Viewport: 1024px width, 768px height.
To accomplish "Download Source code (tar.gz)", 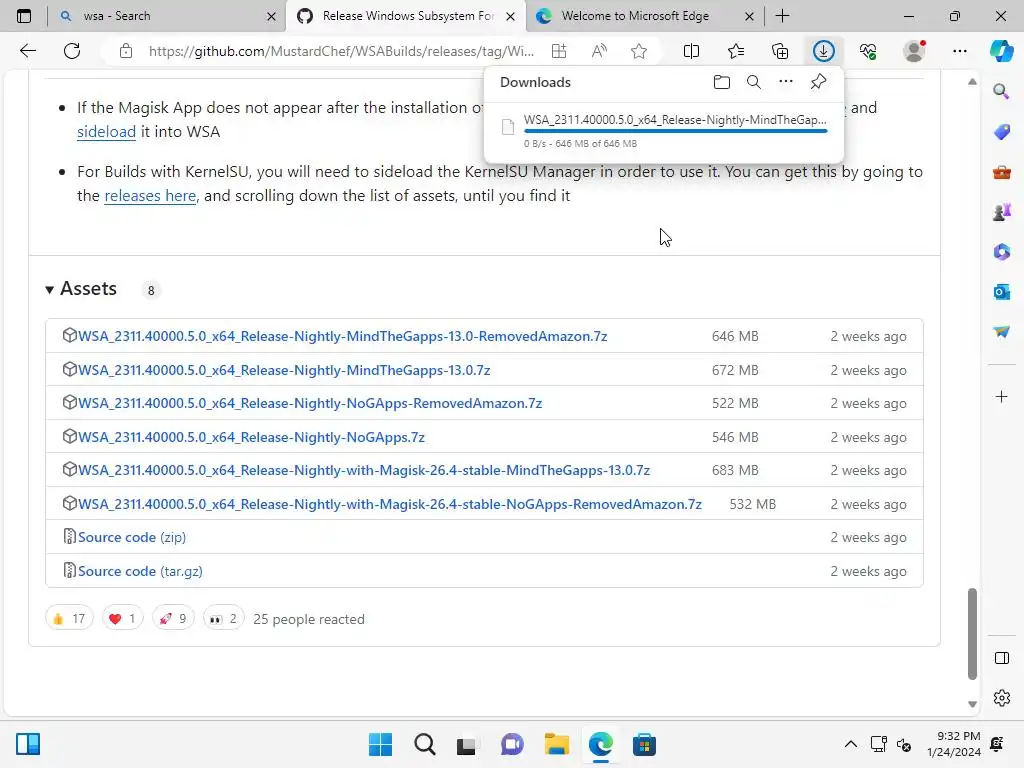I will coord(140,571).
